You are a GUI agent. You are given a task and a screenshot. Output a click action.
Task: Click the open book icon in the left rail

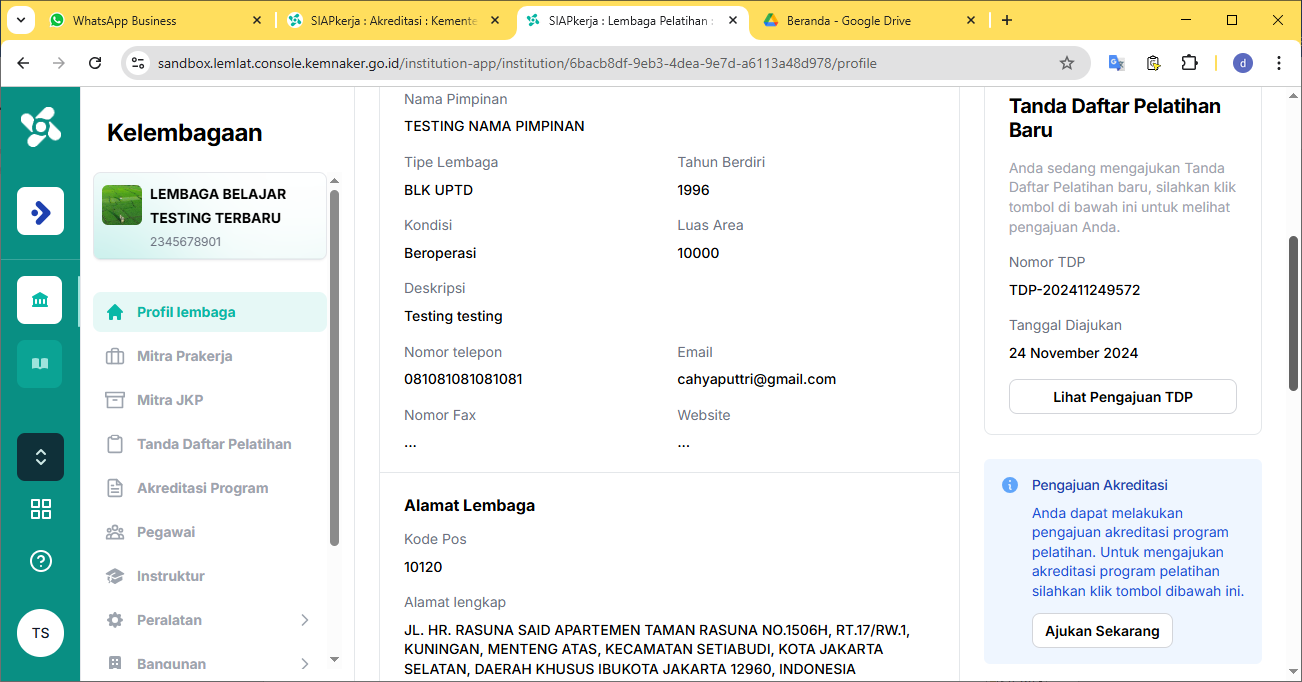[x=40, y=364]
